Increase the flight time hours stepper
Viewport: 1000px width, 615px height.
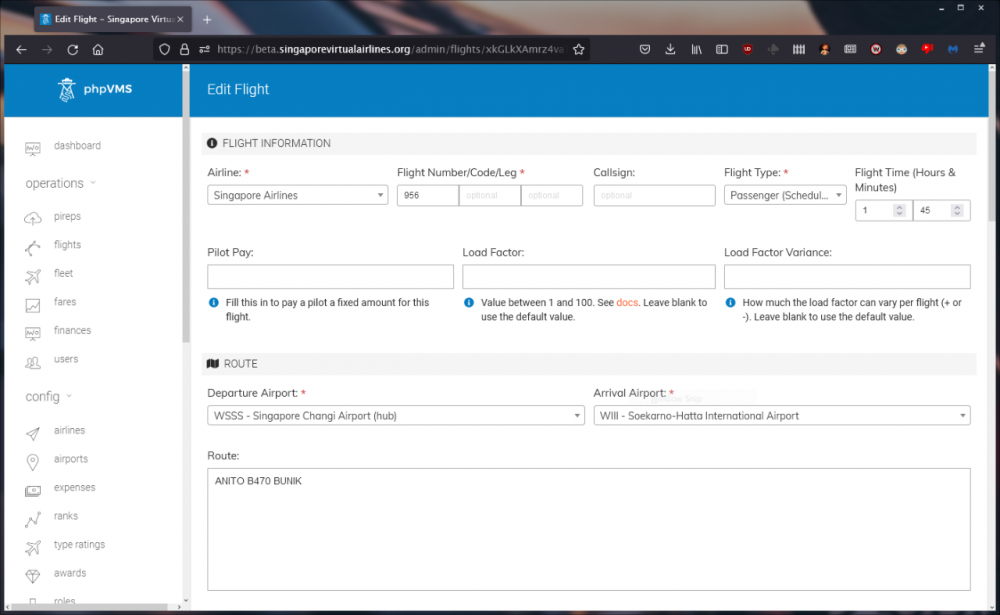click(x=899, y=207)
